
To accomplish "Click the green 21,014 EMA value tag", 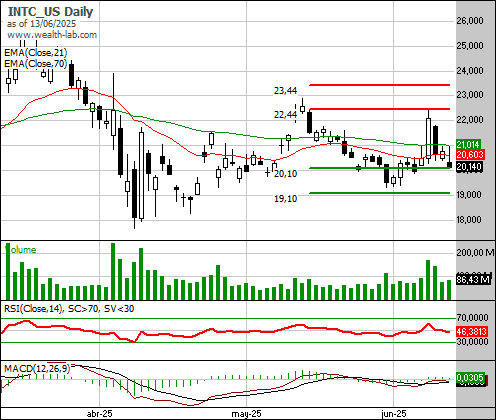I will pyautogui.click(x=468, y=144).
